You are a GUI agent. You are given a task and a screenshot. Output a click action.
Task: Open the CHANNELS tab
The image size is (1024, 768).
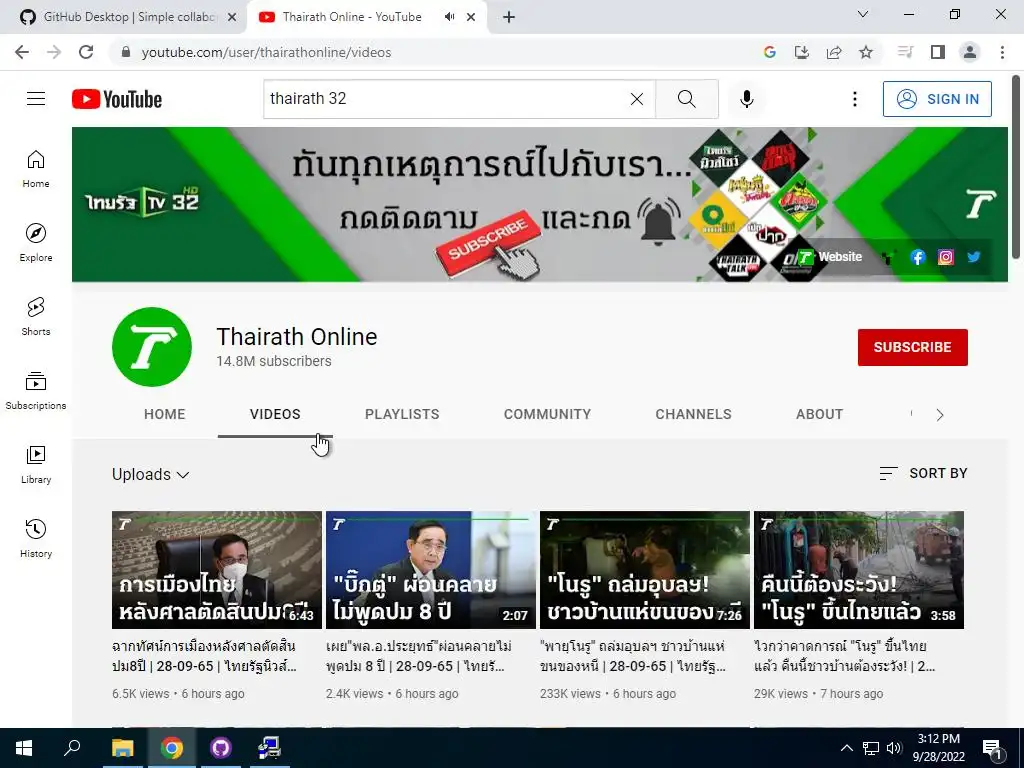(694, 414)
